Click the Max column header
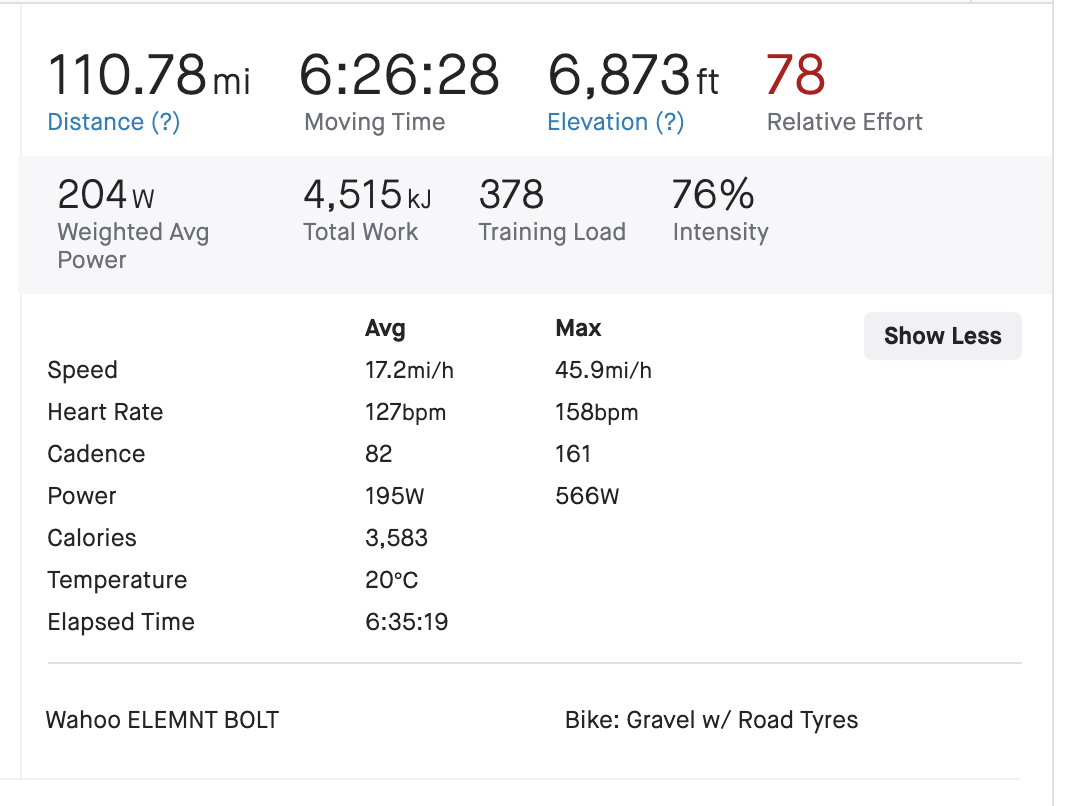 coord(578,328)
